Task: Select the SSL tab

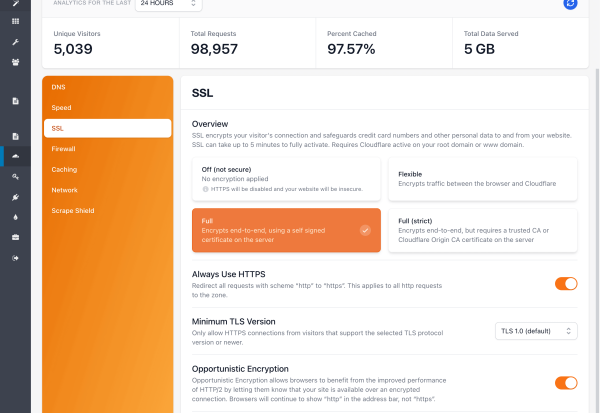Action: (x=108, y=128)
